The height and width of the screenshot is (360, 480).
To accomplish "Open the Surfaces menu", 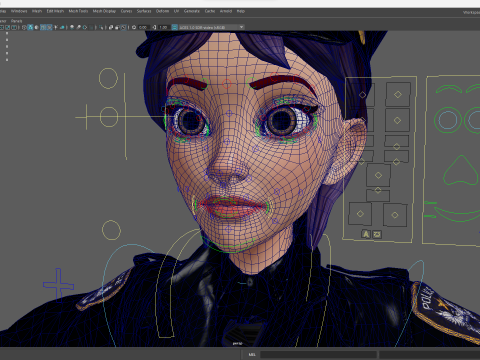I will pyautogui.click(x=144, y=11).
